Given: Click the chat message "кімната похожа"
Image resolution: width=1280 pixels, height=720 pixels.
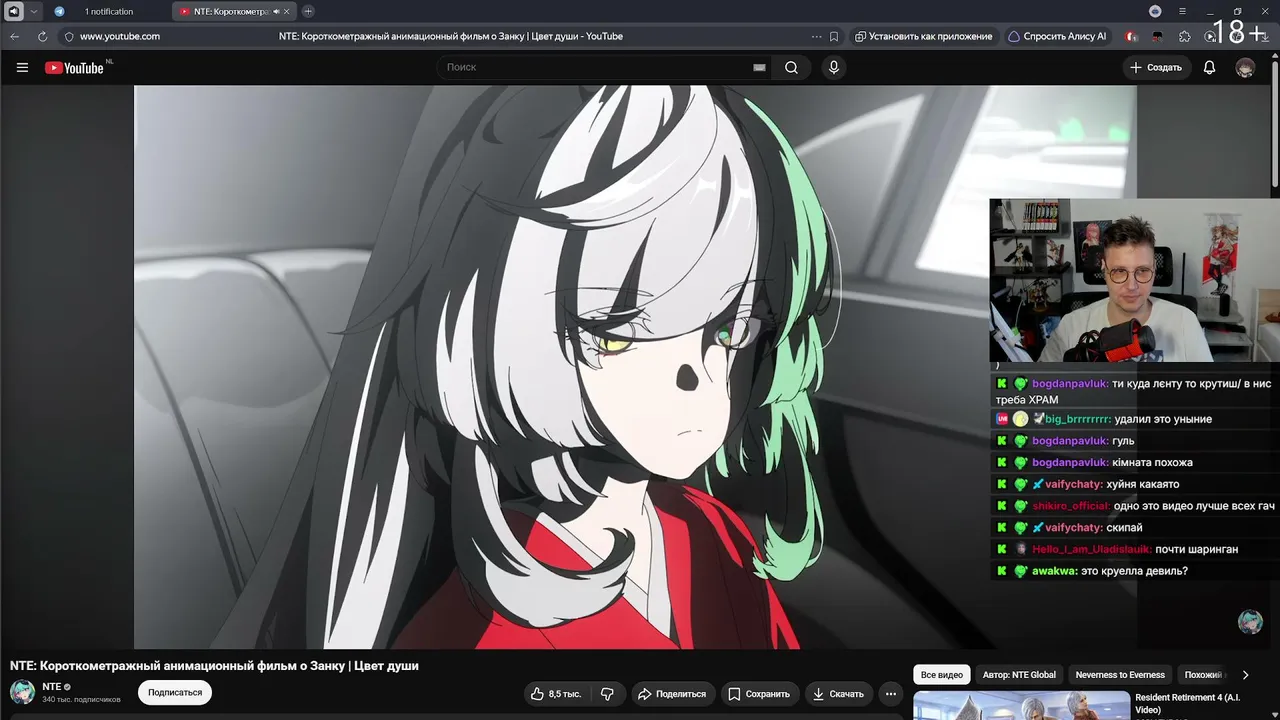Looking at the screenshot, I should coord(1152,462).
